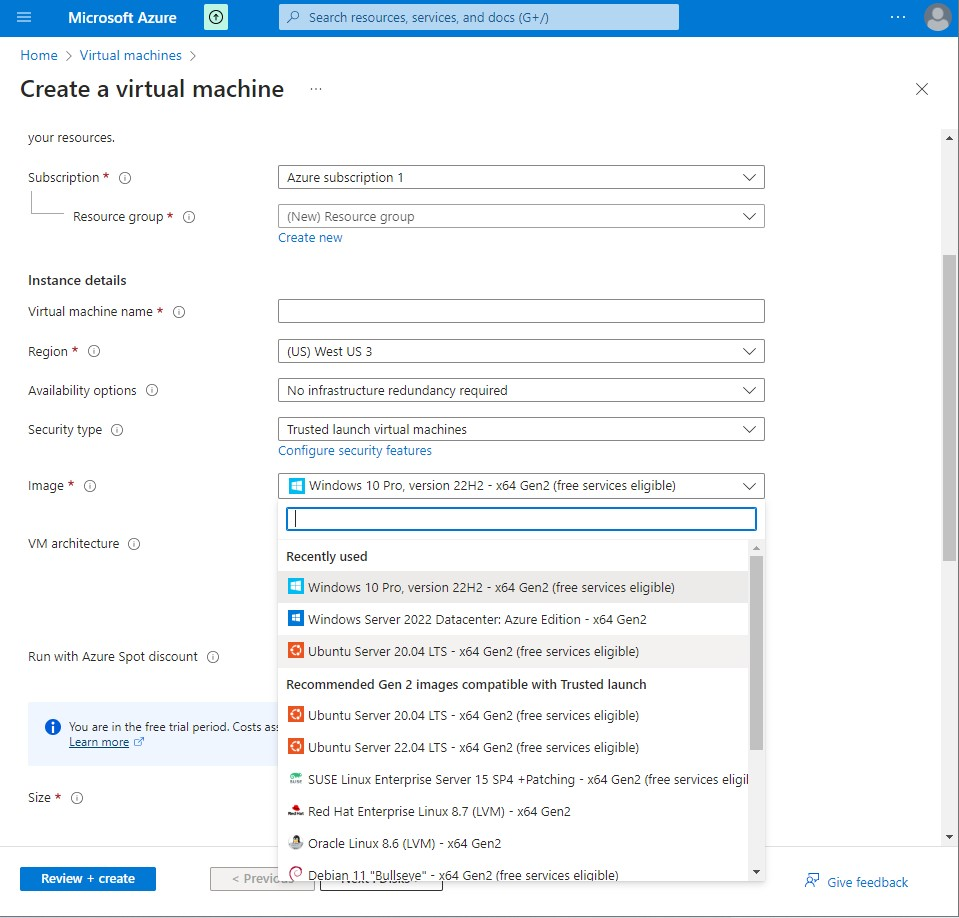Click the info icon beside Azure Spot discount

pyautogui.click(x=212, y=657)
